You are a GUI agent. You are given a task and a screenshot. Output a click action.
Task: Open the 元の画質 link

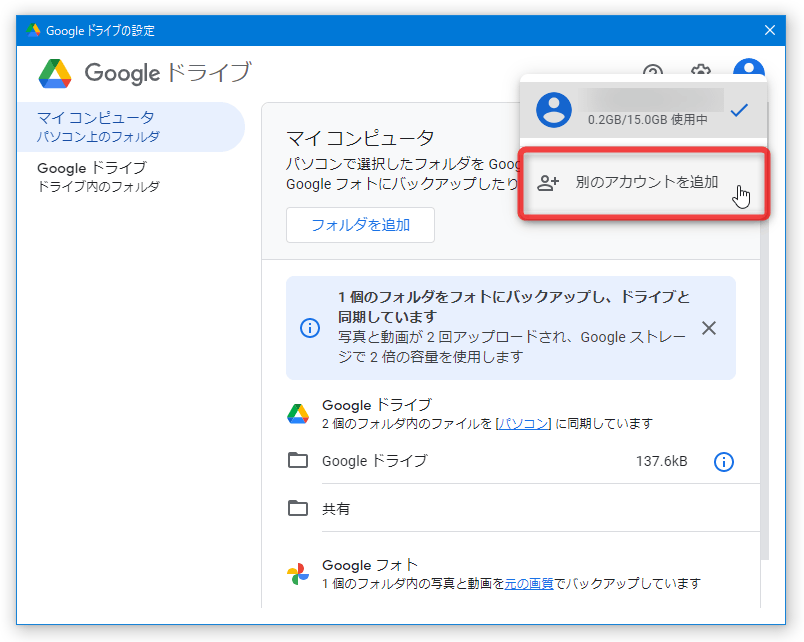pos(529,584)
